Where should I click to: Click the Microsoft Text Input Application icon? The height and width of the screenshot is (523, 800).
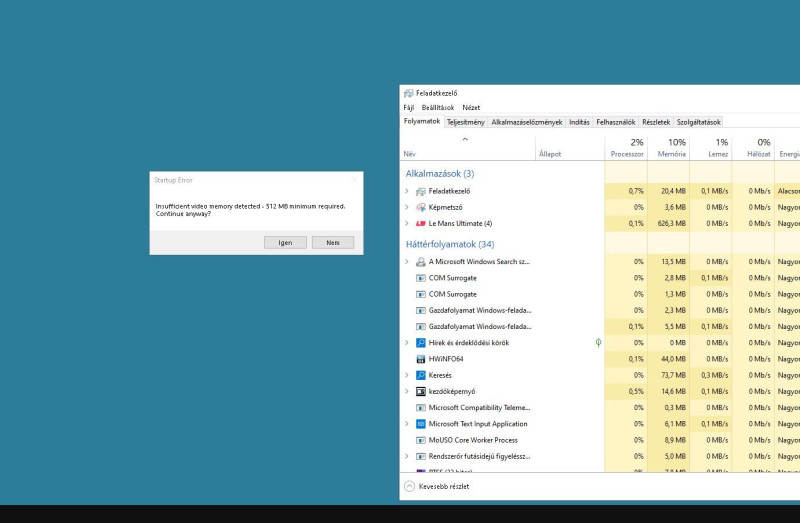420,424
